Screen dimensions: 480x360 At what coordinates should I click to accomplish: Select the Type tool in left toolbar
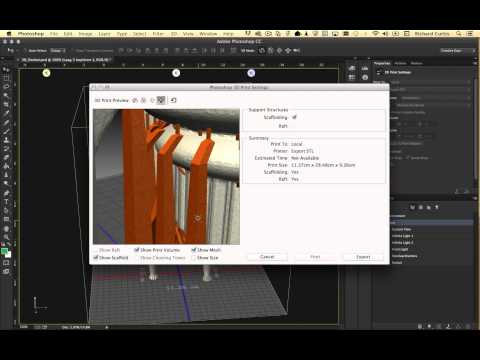click(6, 202)
